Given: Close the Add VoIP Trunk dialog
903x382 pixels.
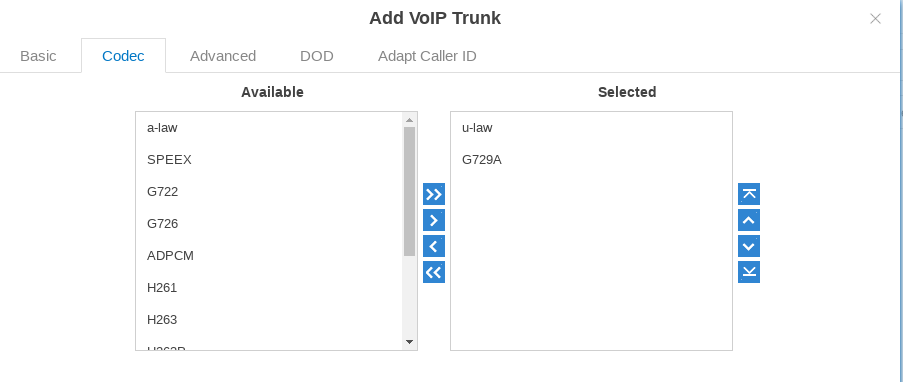Looking at the screenshot, I should (x=875, y=18).
